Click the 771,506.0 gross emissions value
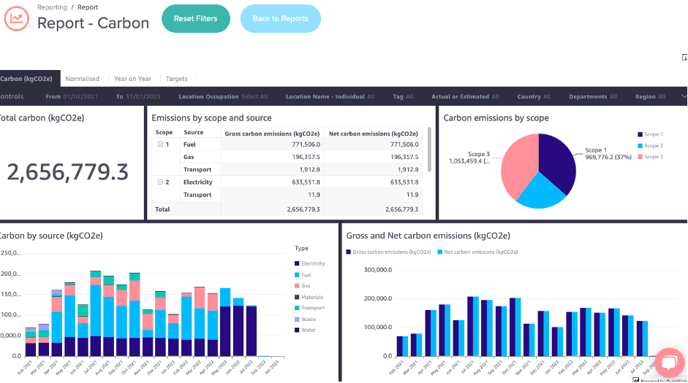Screen dimensions: 688x383 [x=306, y=144]
